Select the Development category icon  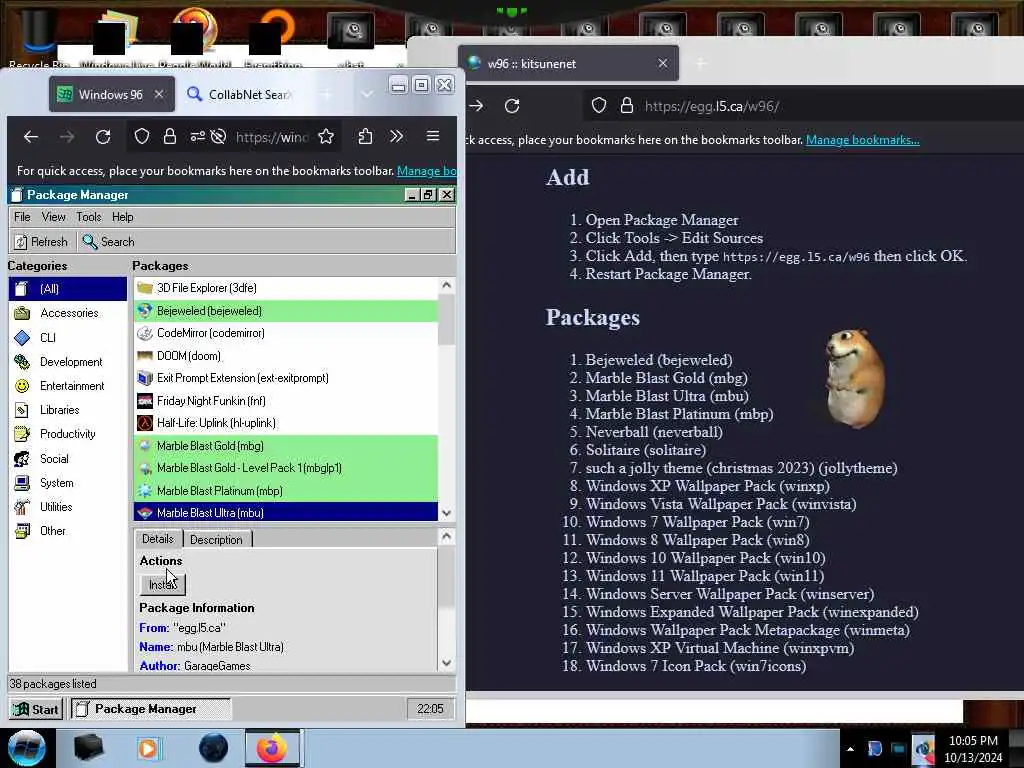pos(22,362)
